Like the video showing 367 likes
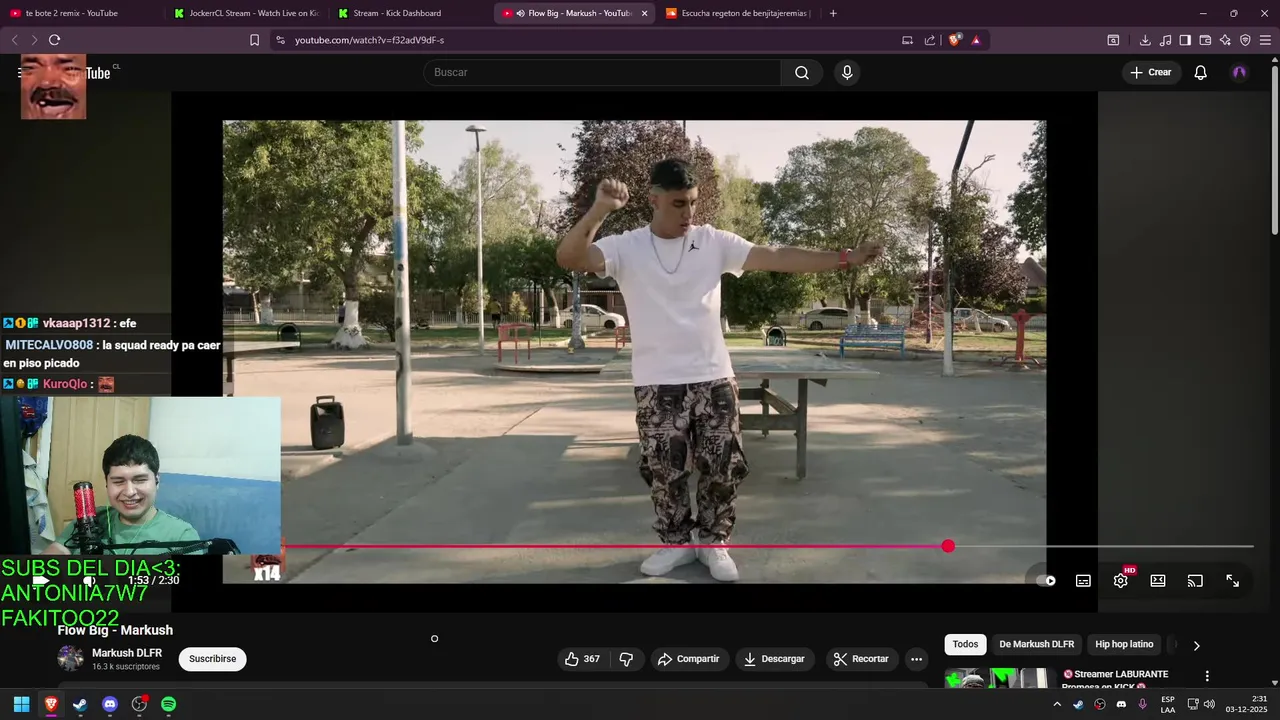 click(x=582, y=659)
